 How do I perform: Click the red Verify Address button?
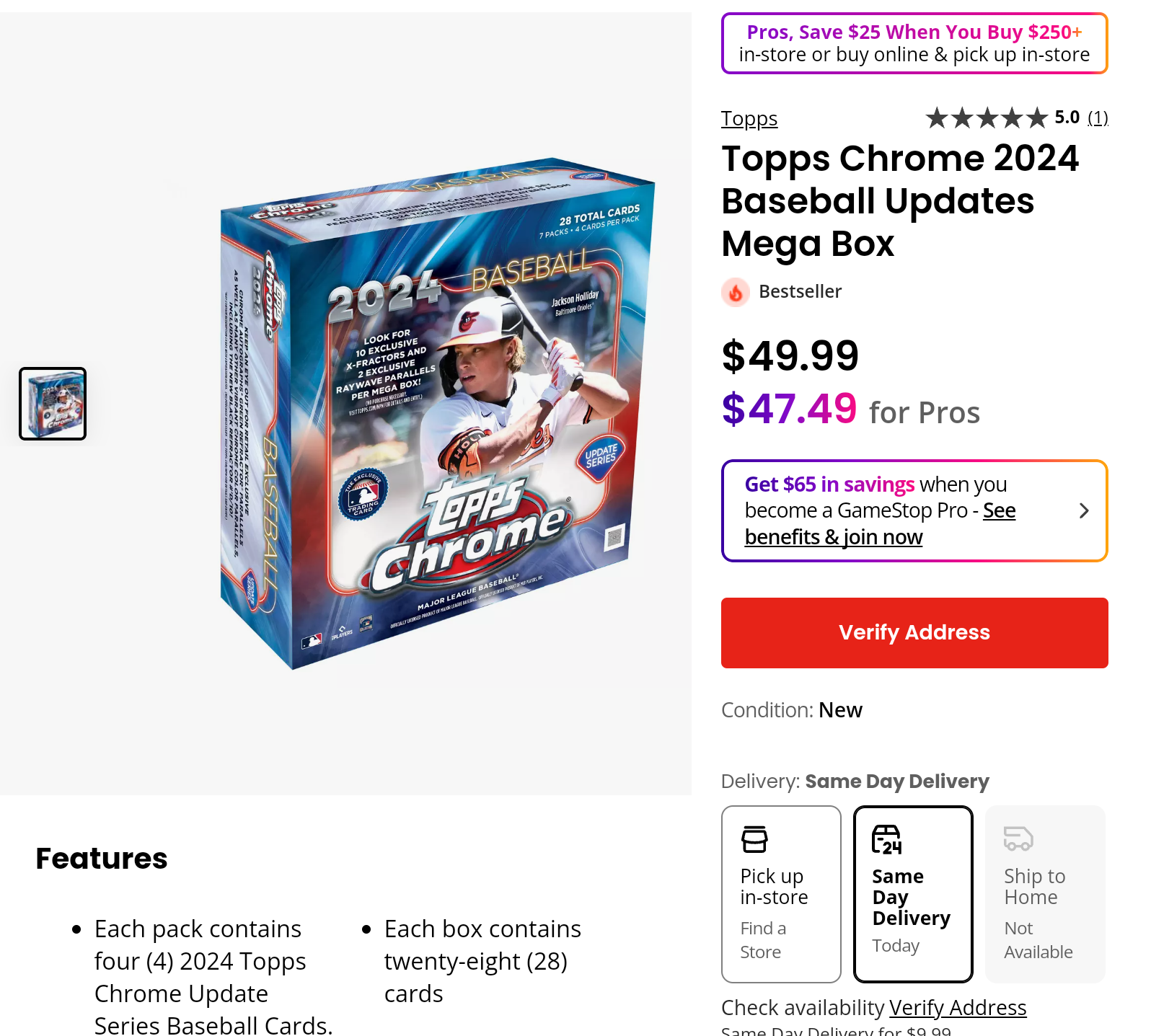(914, 633)
